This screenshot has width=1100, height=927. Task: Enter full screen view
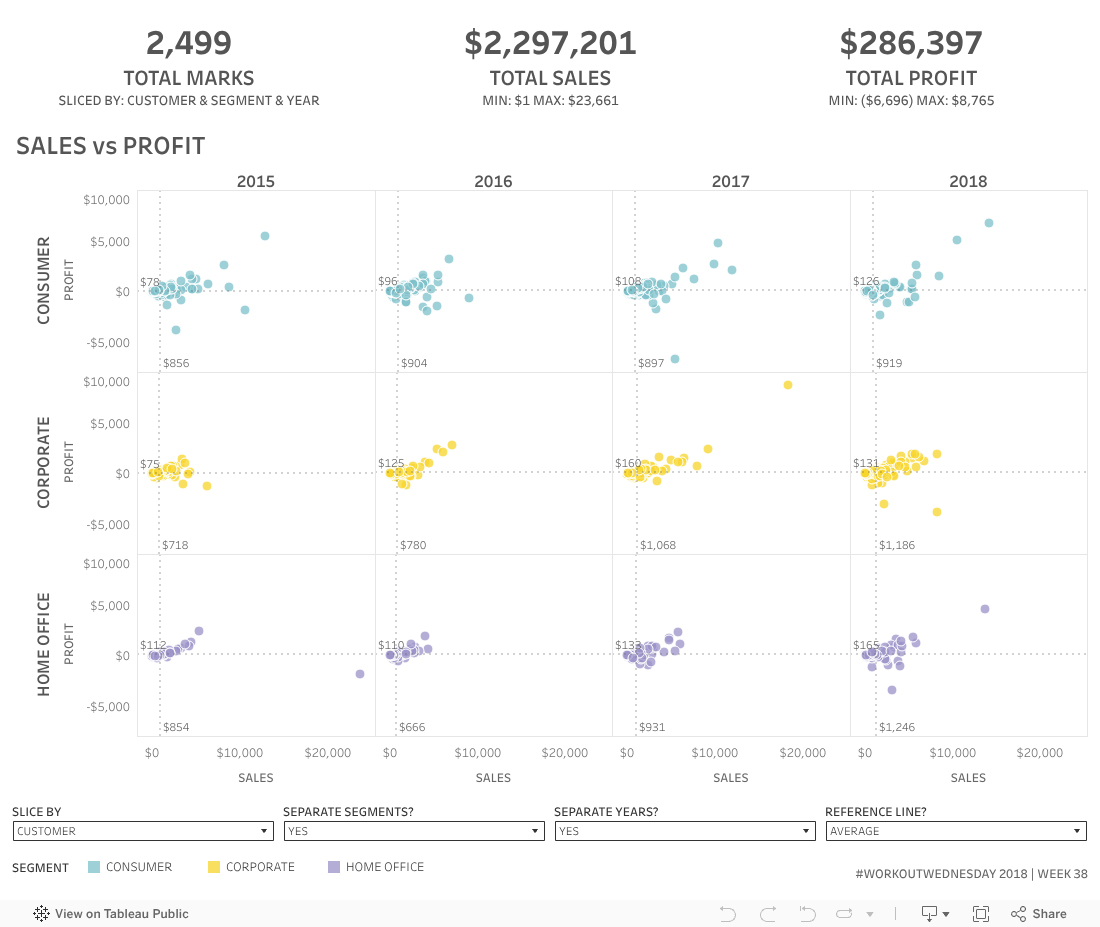pos(981,913)
